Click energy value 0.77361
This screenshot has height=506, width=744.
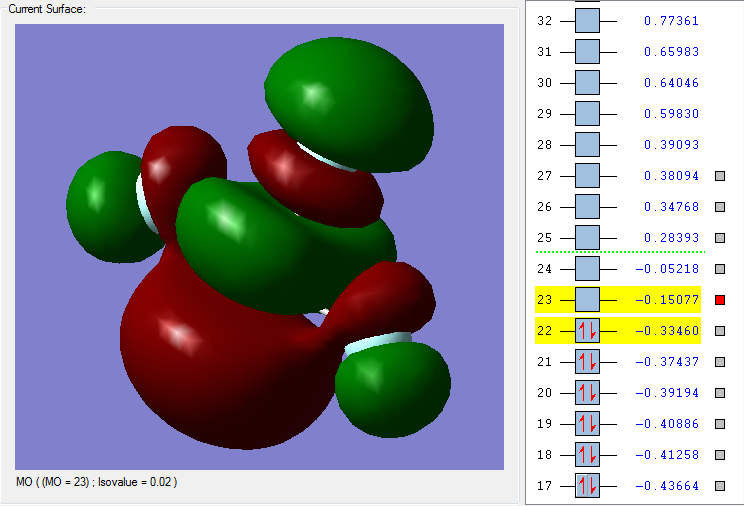(x=671, y=21)
